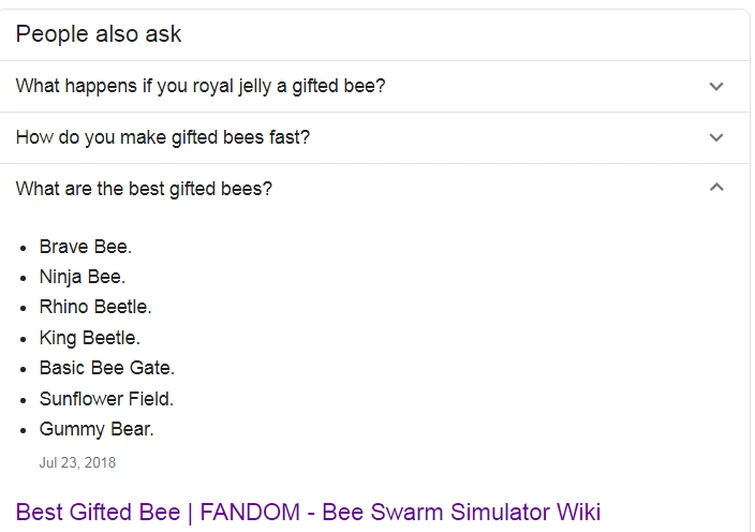The height and width of the screenshot is (532, 755).
Task: Click question 'What are the best gifted bees?'
Action: click(x=144, y=189)
